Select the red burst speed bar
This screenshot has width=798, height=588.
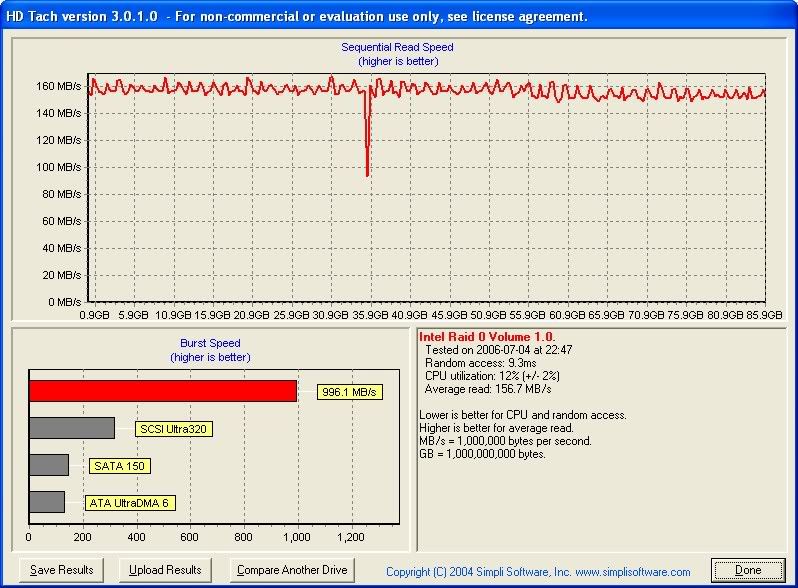[x=163, y=391]
